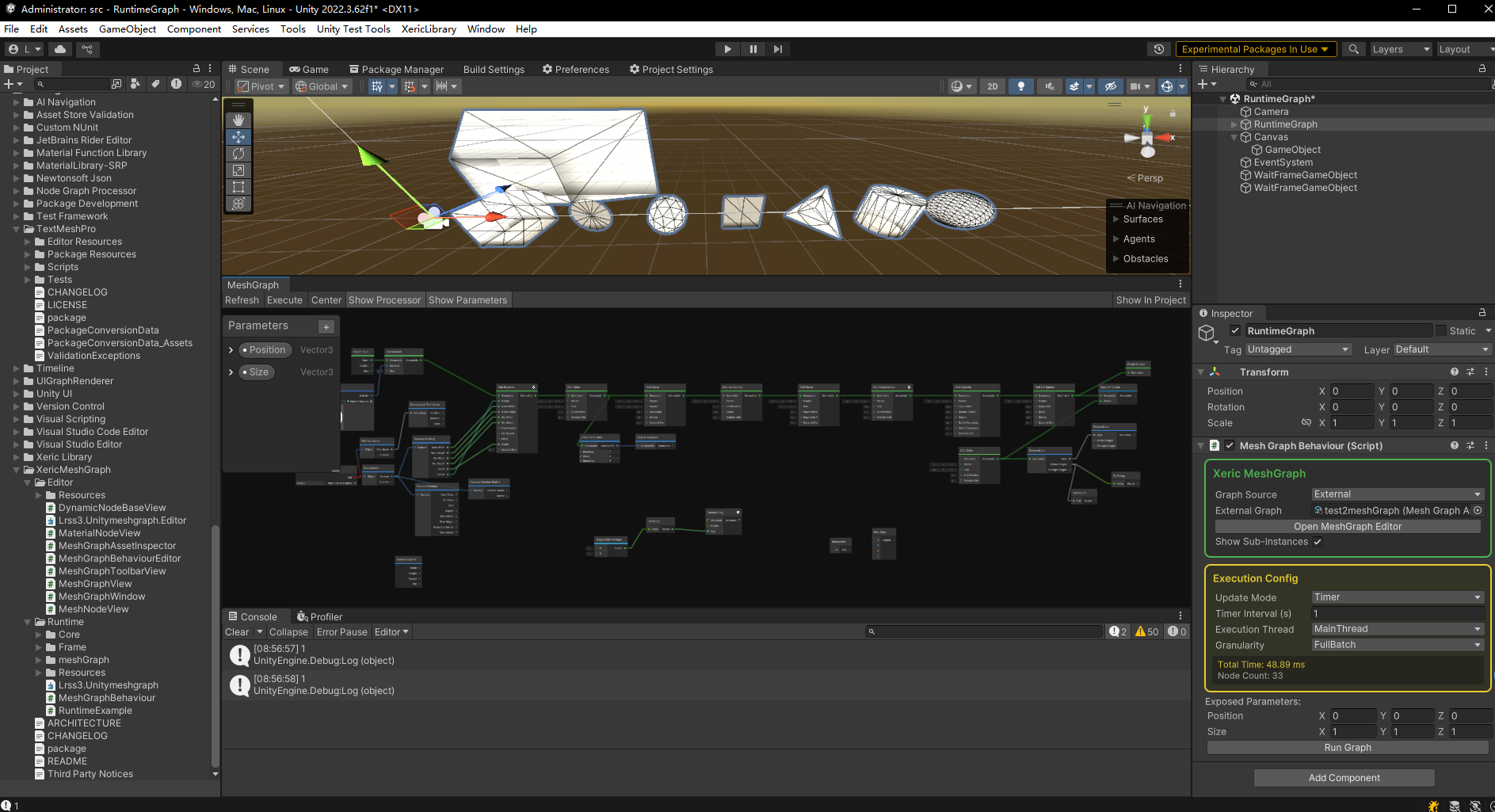Click the add parameter plus button
Viewport: 1495px width, 812px height.
[326, 326]
